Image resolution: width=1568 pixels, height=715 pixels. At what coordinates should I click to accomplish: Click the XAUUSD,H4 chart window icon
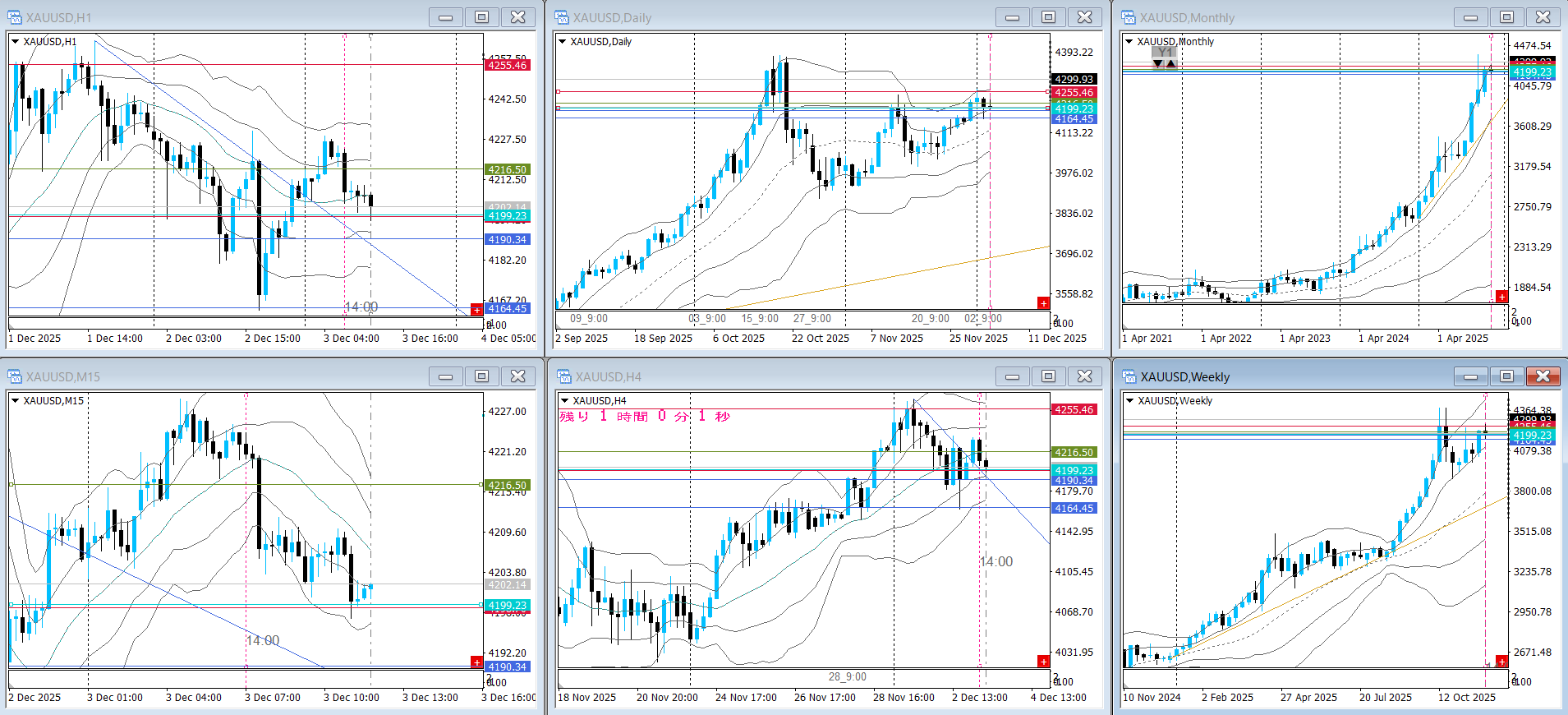(x=563, y=376)
